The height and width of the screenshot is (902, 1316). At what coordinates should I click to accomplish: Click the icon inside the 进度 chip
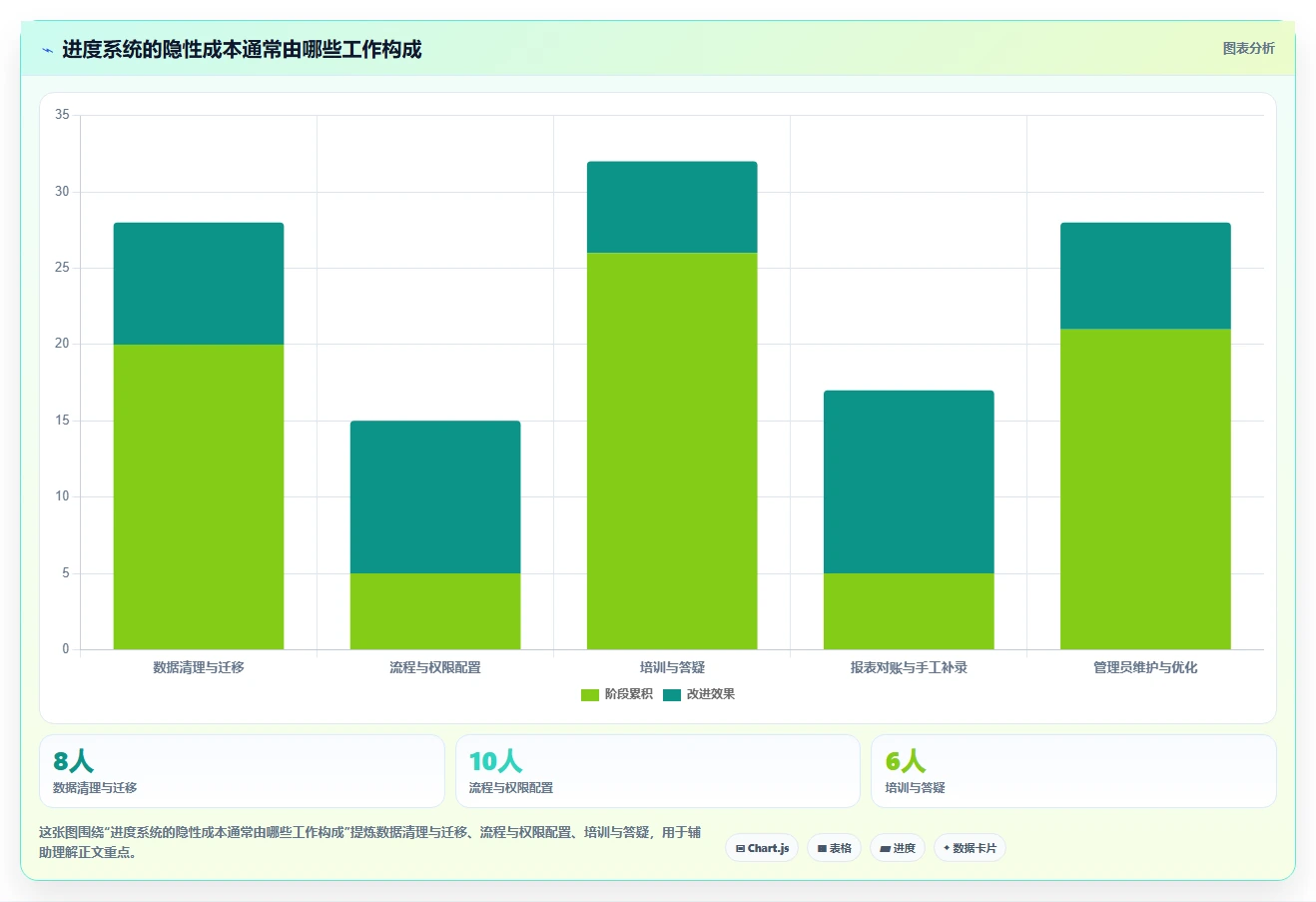pos(885,849)
